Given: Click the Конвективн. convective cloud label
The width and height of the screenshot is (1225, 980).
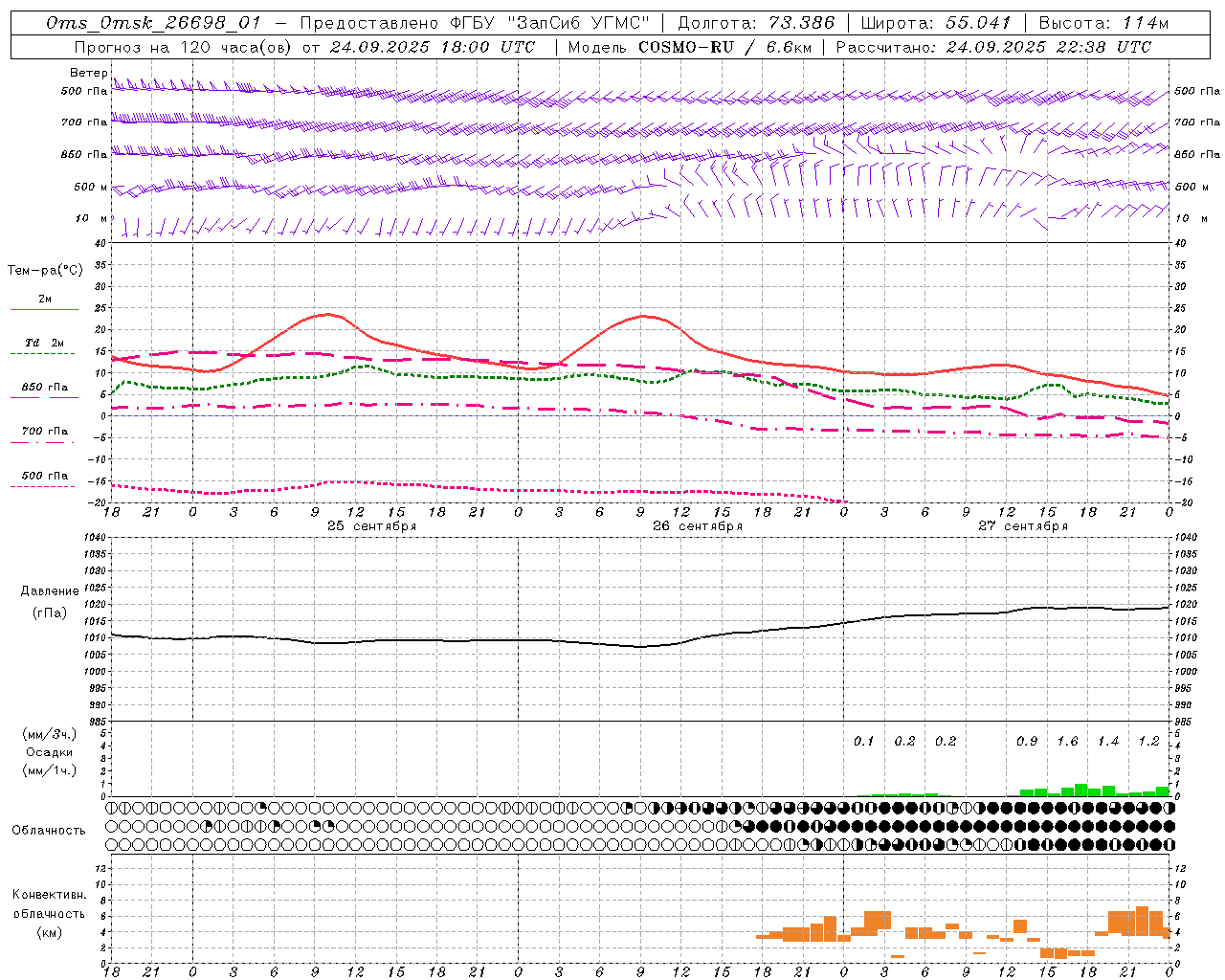Looking at the screenshot, I should (x=49, y=895).
